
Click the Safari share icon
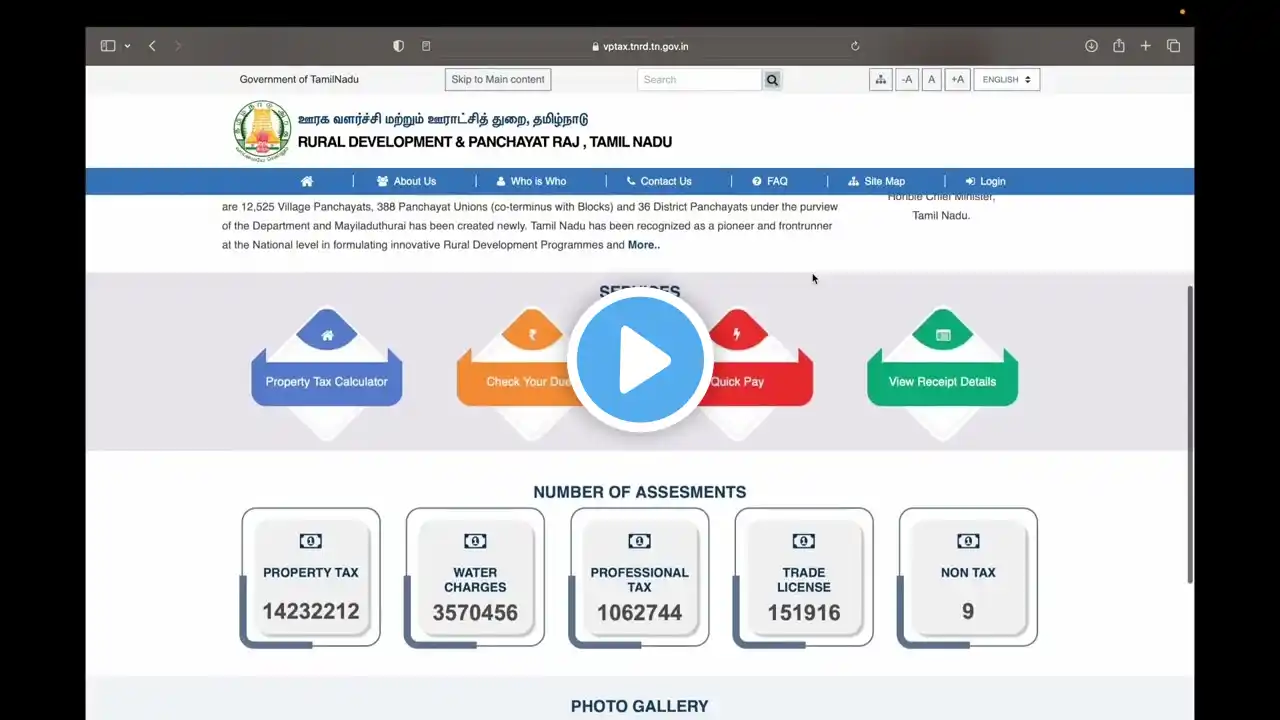click(x=1119, y=46)
